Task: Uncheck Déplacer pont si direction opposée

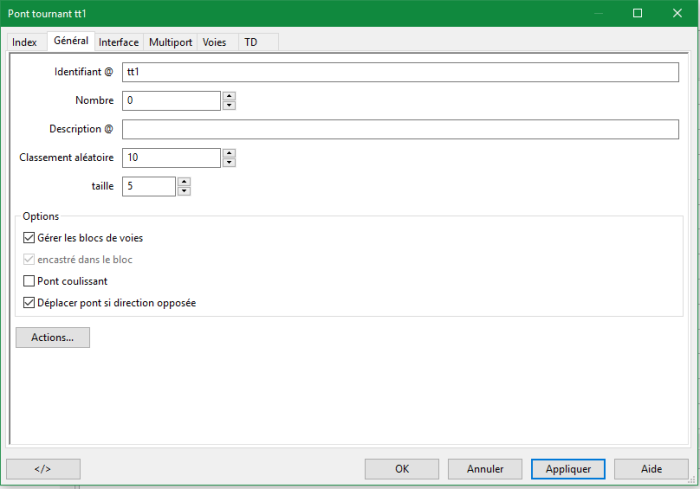Action: [x=28, y=303]
